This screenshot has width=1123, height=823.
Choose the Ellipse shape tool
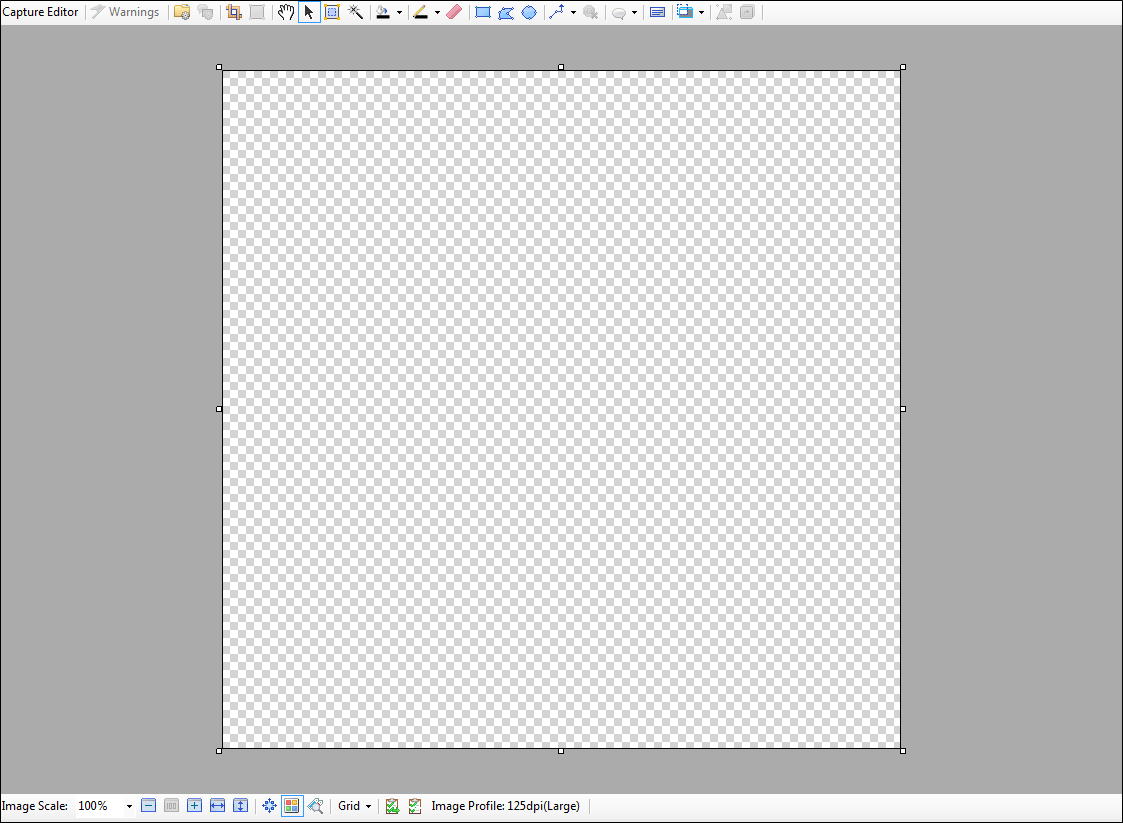pos(528,12)
